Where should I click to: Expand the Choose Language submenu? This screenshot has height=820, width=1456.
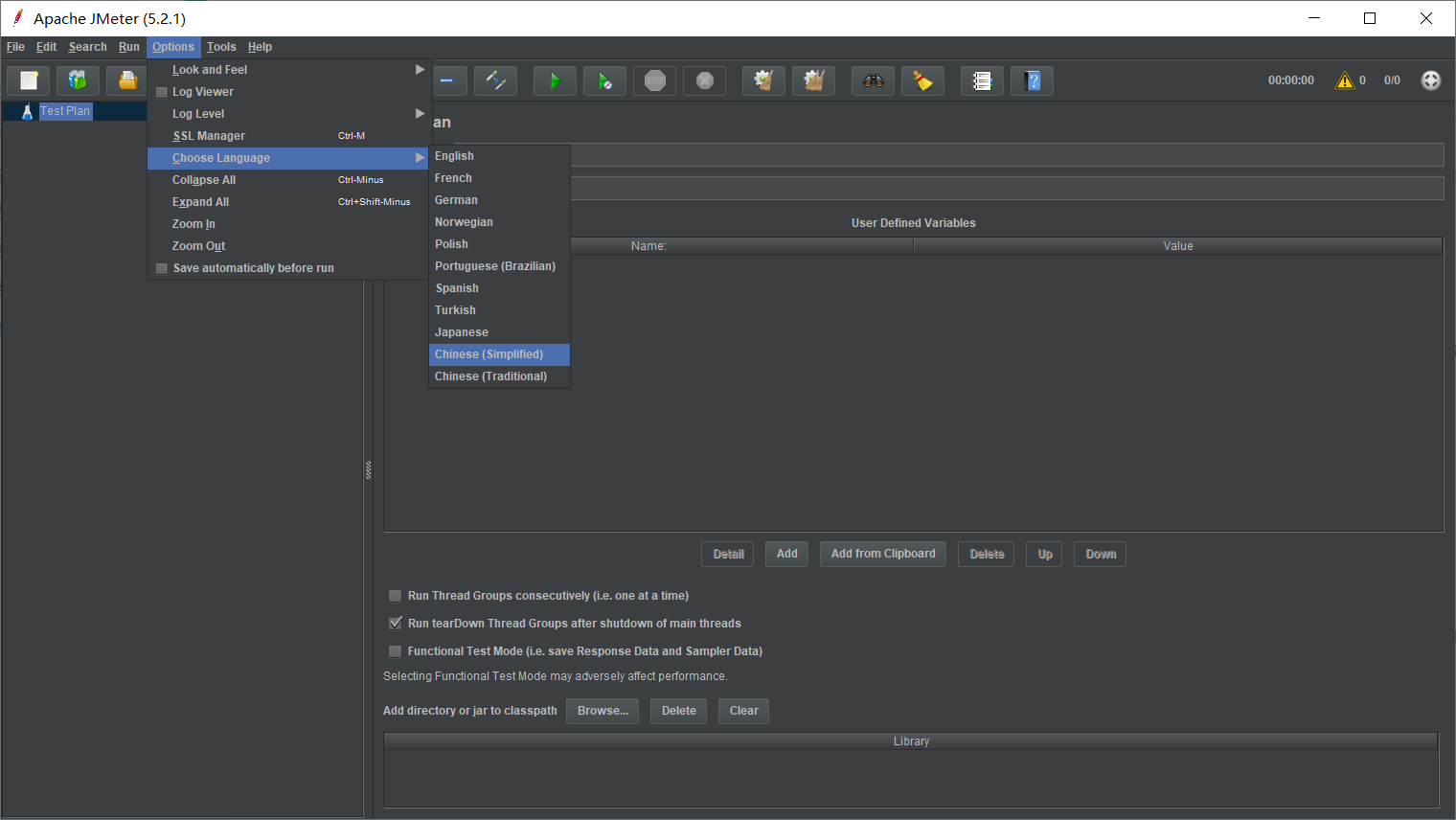[288, 158]
